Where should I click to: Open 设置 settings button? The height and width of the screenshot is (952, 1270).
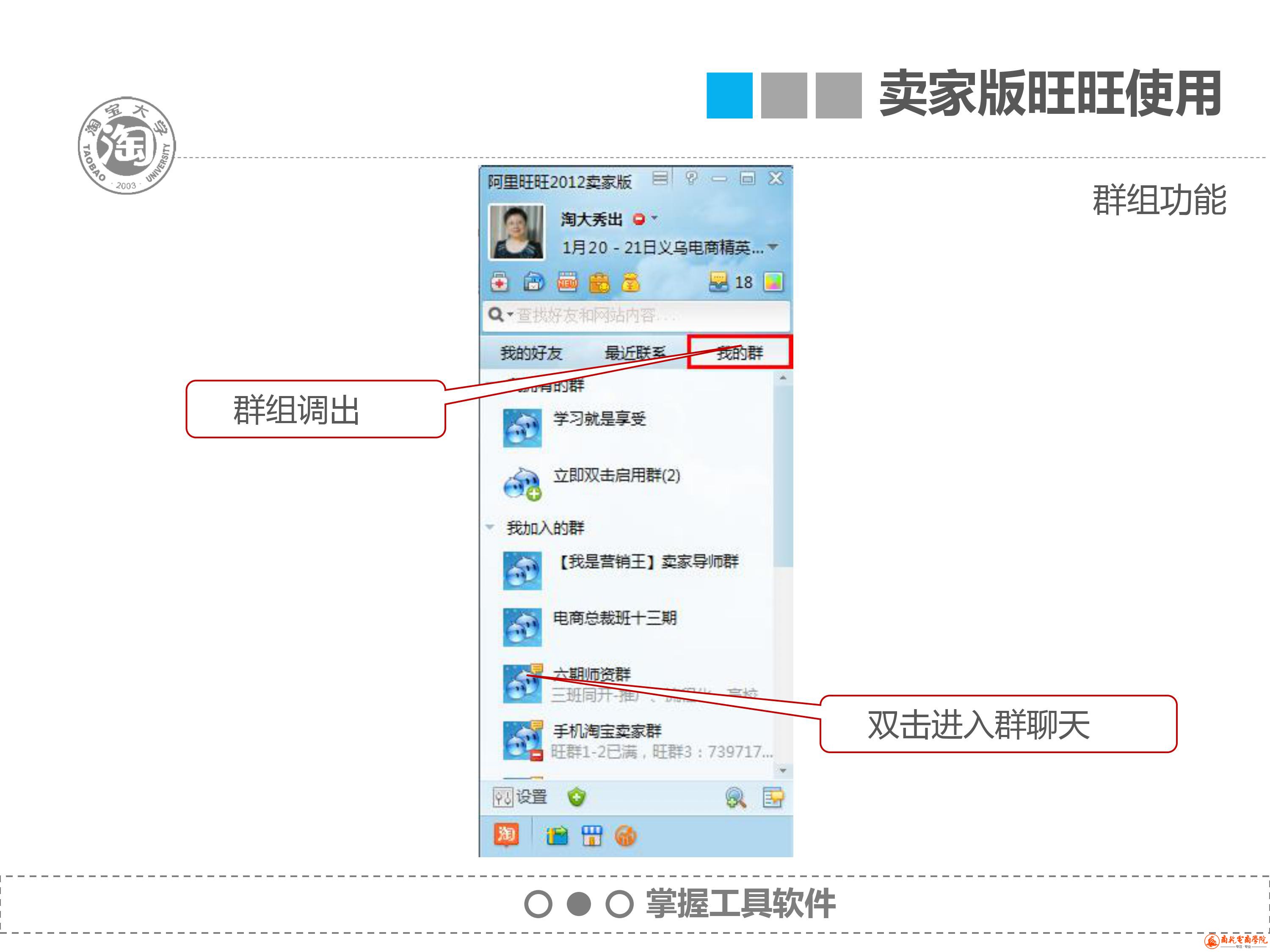(x=519, y=797)
